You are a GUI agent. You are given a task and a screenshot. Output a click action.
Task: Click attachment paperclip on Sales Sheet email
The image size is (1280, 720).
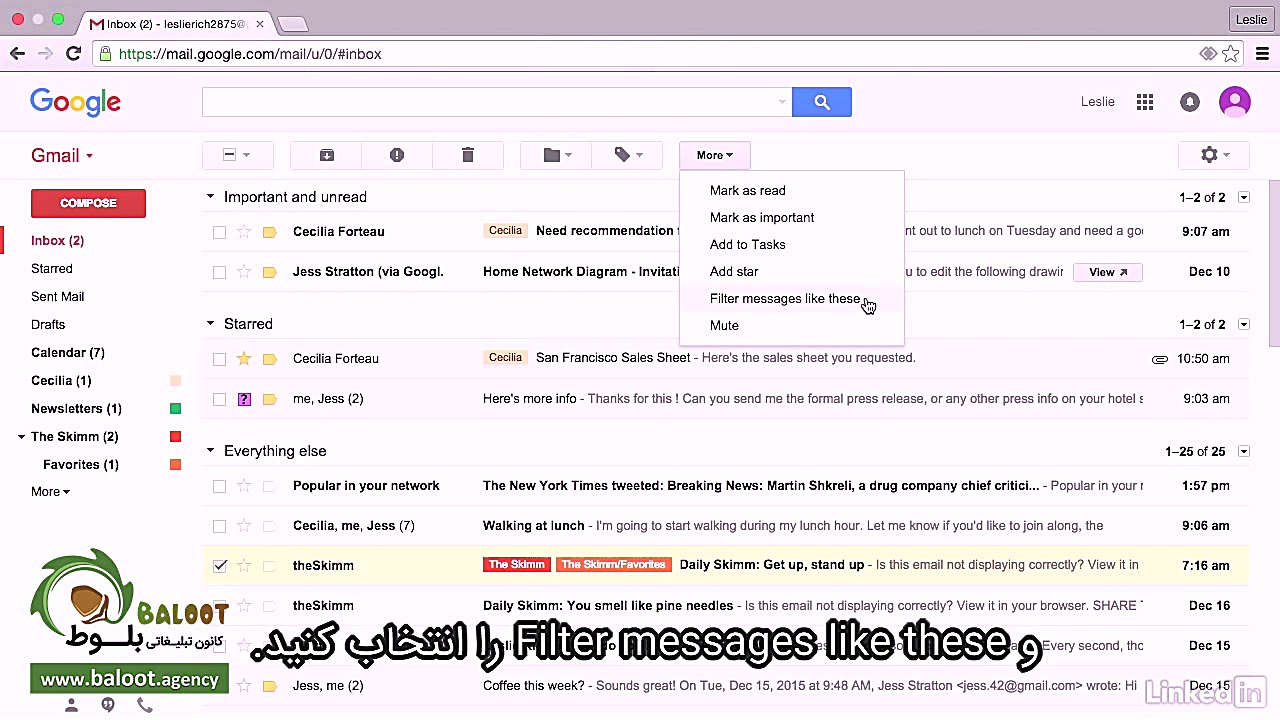(x=1160, y=359)
